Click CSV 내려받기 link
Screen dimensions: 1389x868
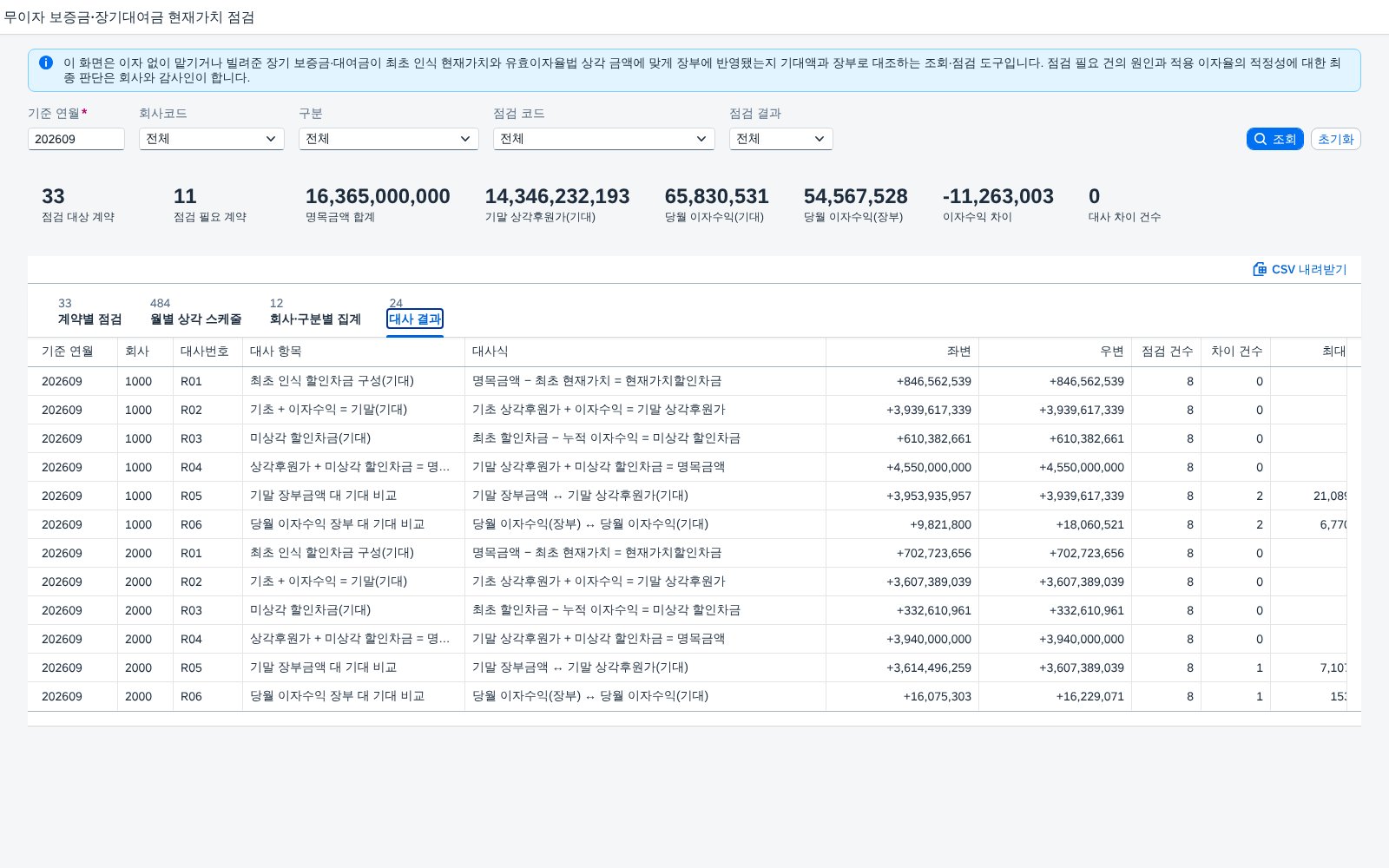(1300, 269)
